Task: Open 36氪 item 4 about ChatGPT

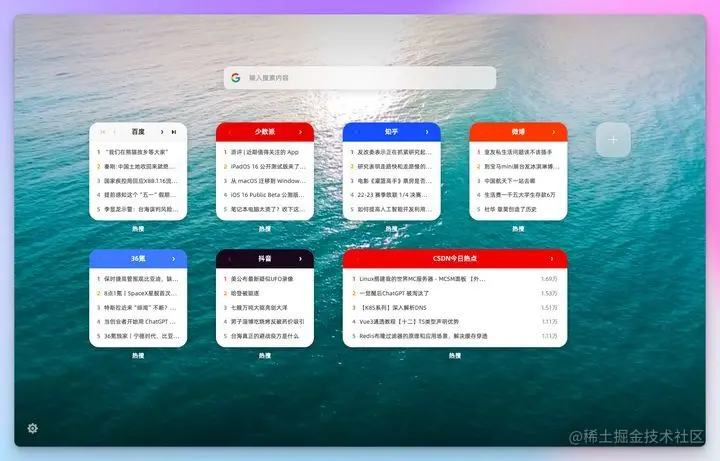Action: point(137,321)
